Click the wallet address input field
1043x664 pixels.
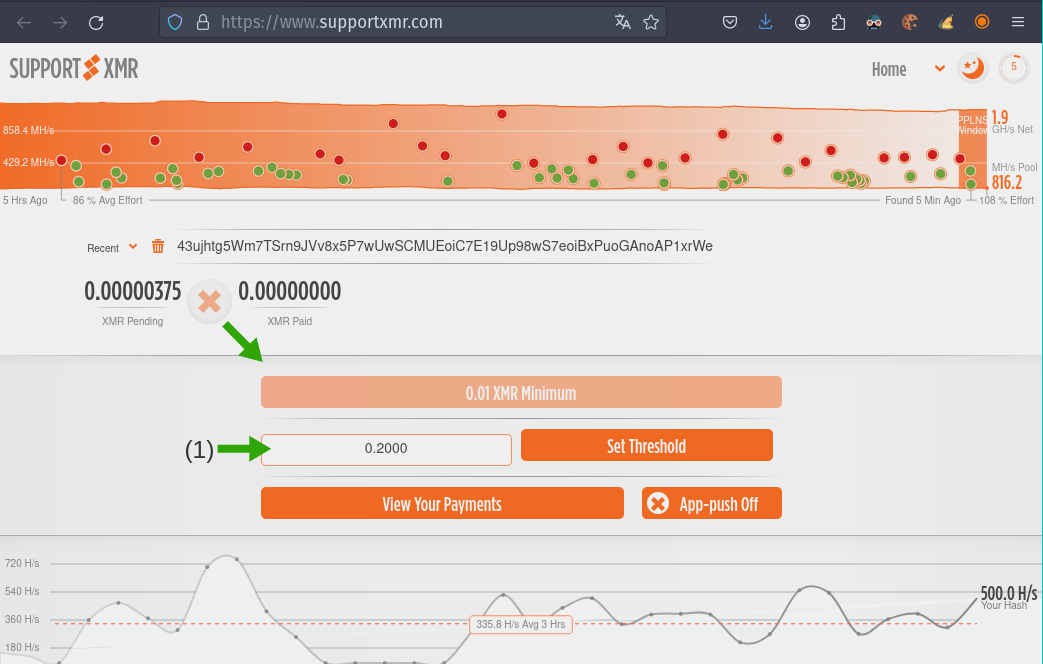444,246
